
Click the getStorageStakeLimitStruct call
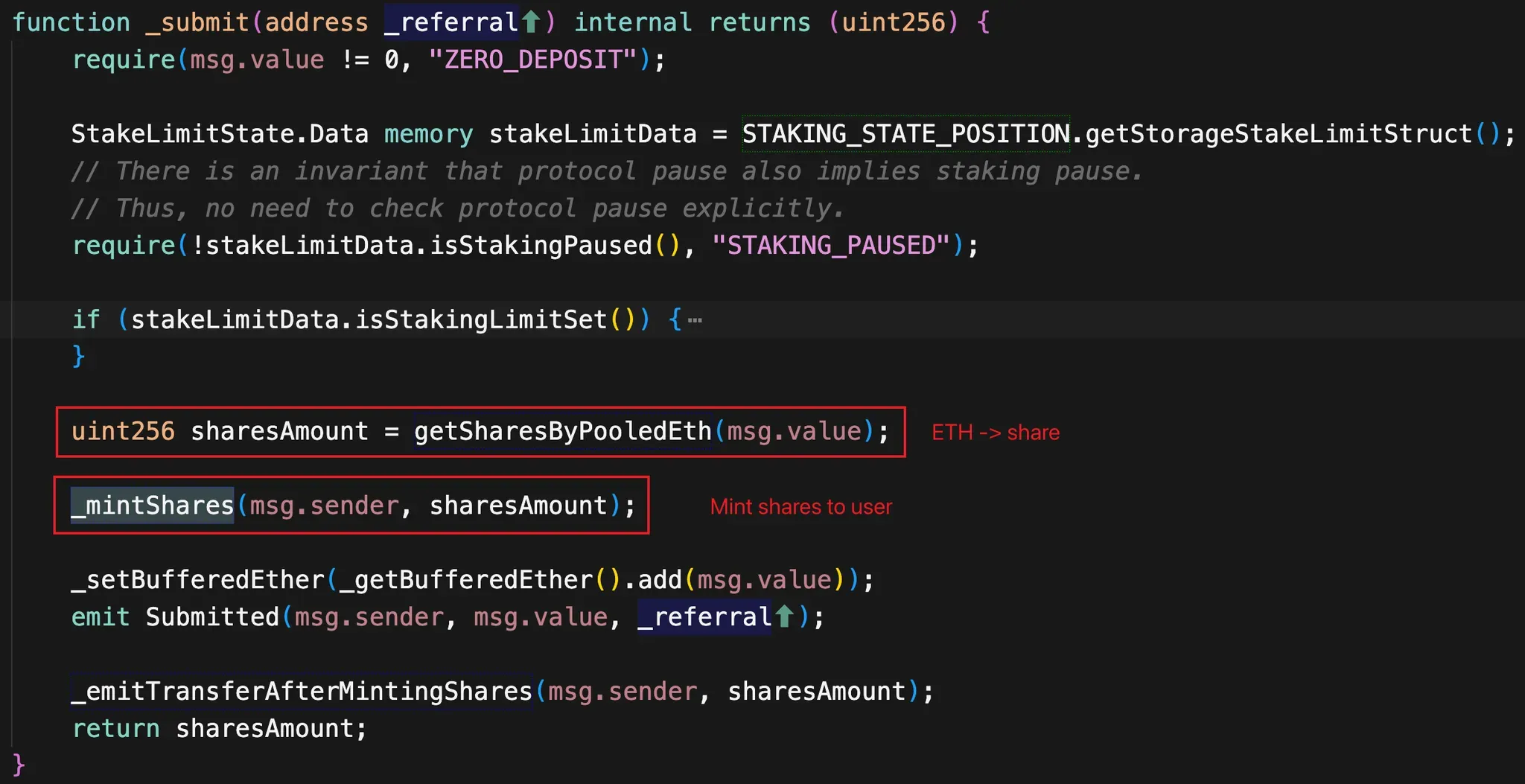click(x=1279, y=134)
